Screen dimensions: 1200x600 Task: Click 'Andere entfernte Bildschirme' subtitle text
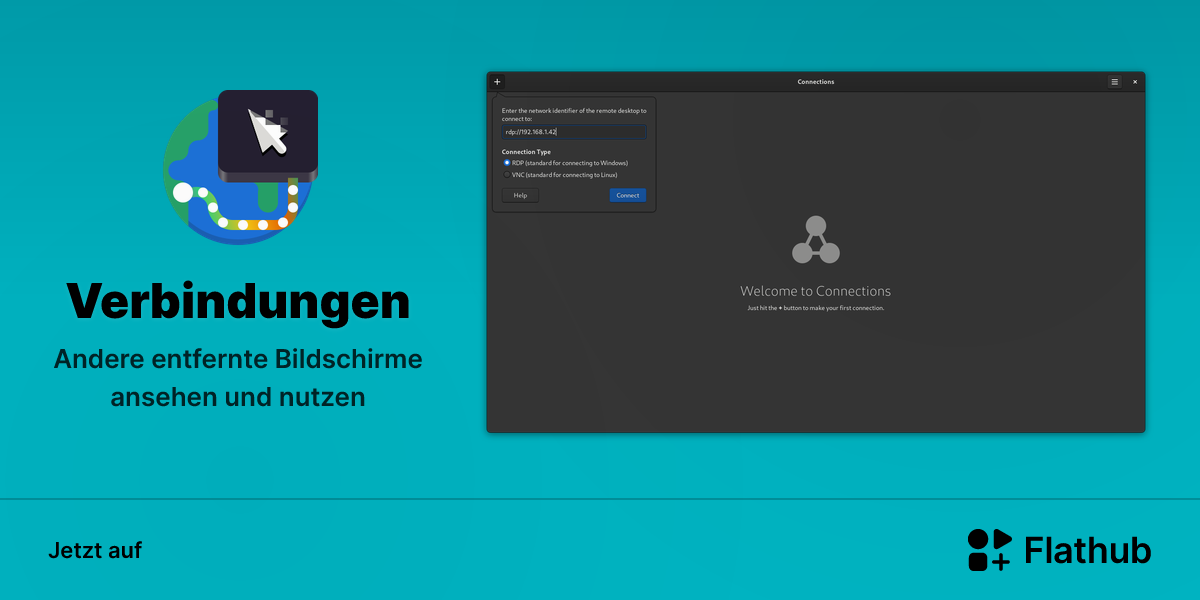(x=238, y=359)
